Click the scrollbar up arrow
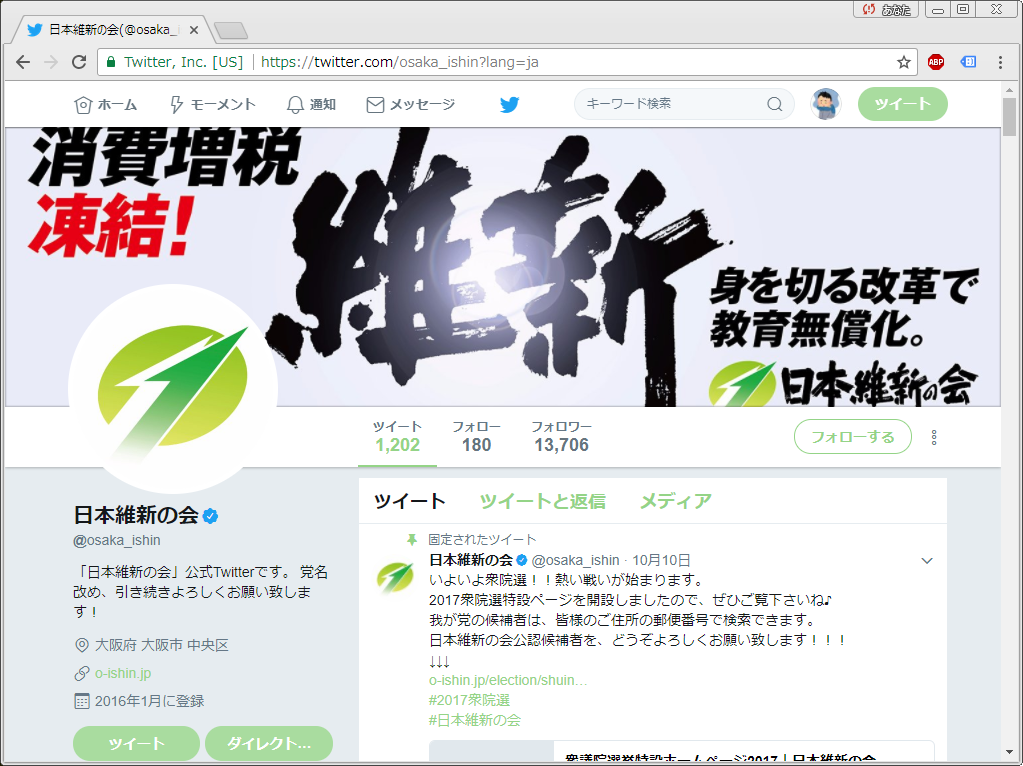The width and height of the screenshot is (1023, 766). pyautogui.click(x=1009, y=89)
